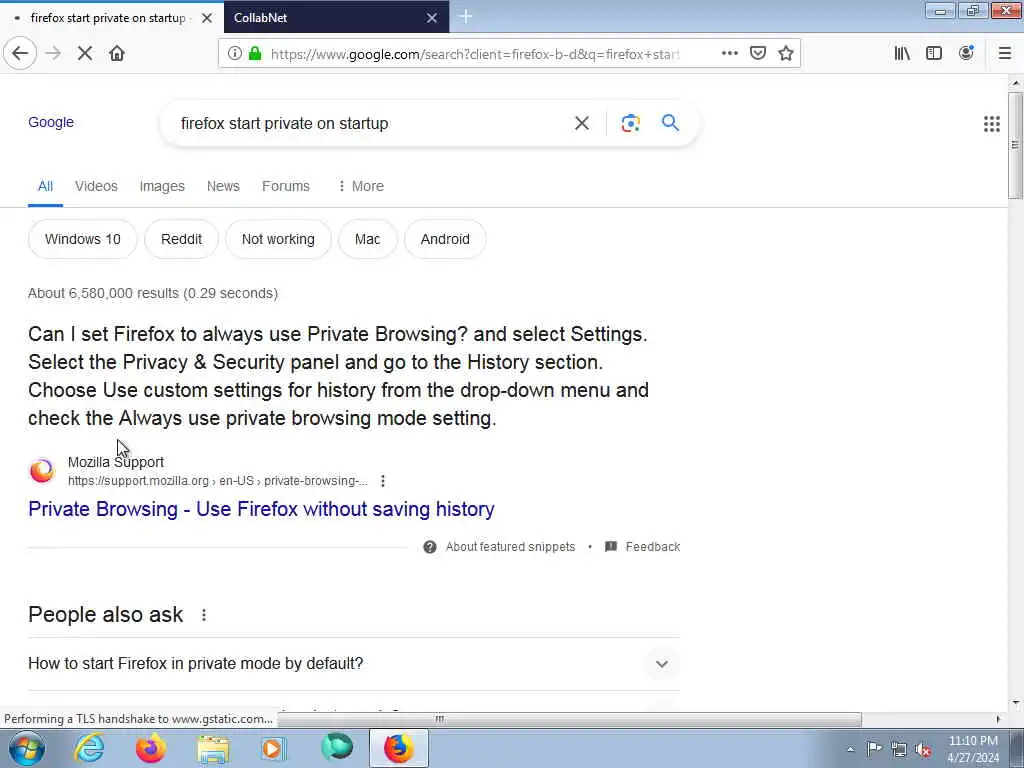
Task: Bookmark this page with the star
Action: [786, 54]
